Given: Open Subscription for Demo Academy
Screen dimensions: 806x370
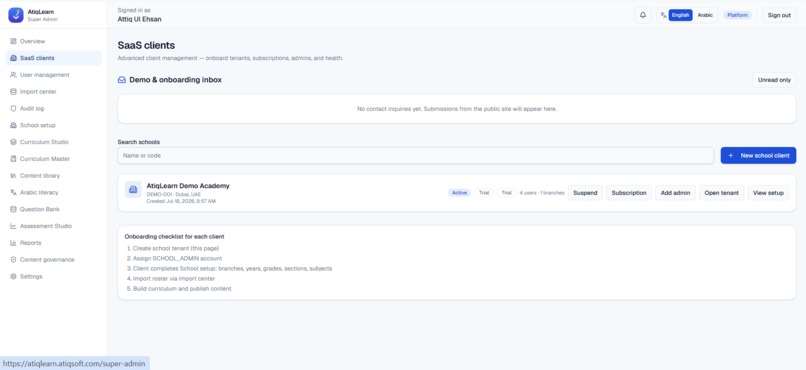Looking at the screenshot, I should click(629, 193).
